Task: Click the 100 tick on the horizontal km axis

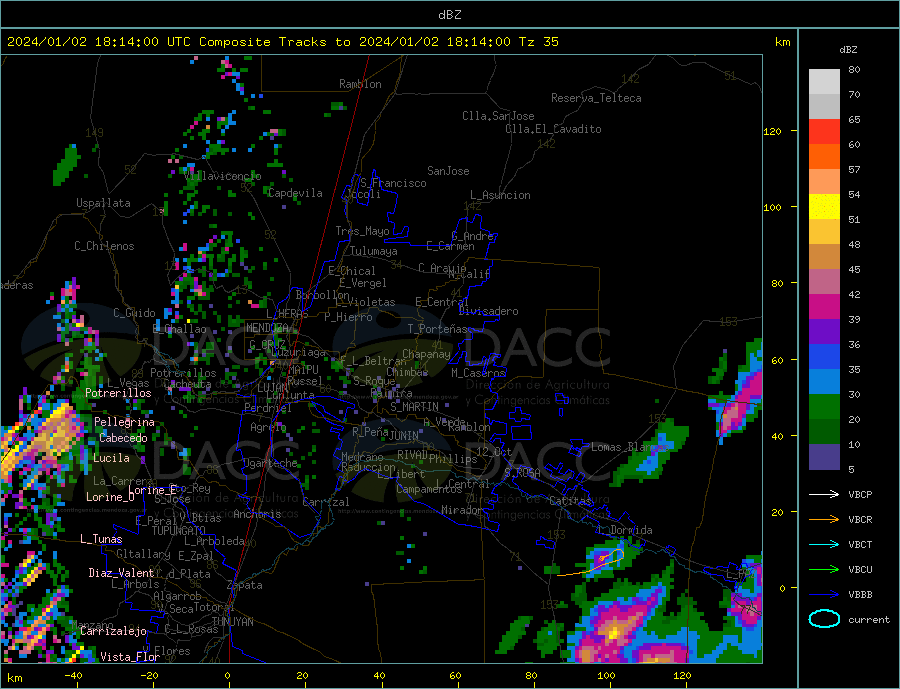Action: tap(606, 676)
